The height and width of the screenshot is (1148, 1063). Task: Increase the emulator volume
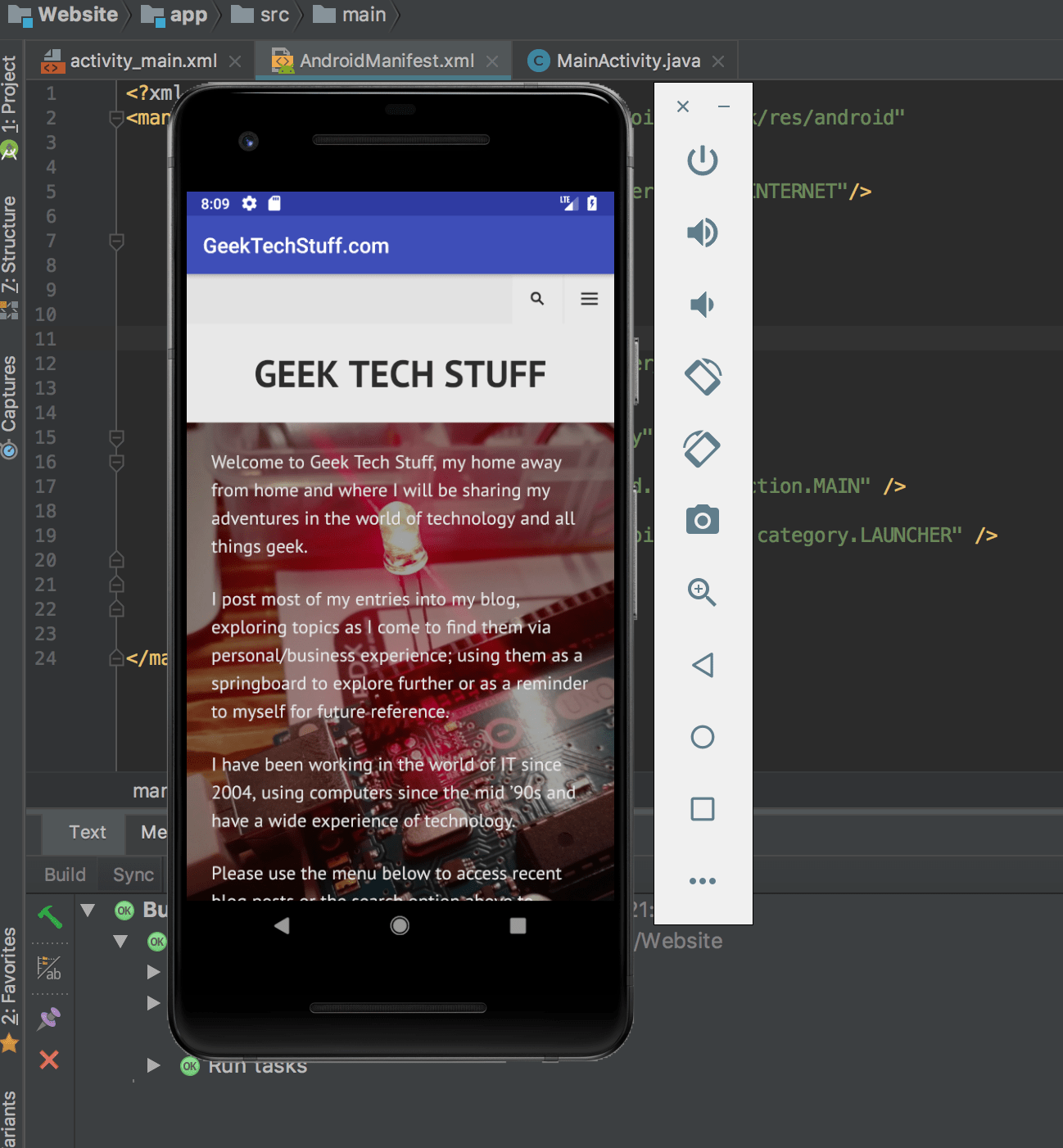point(702,233)
